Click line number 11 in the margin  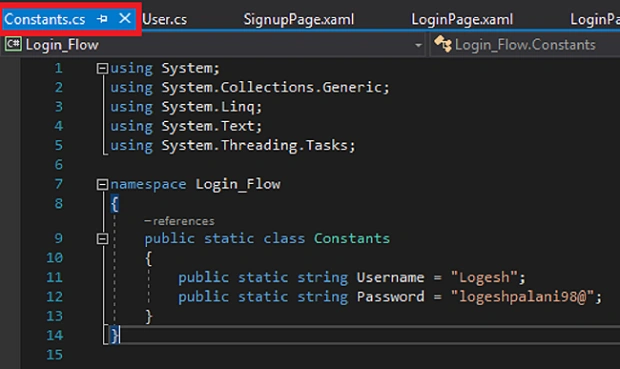[55, 277]
